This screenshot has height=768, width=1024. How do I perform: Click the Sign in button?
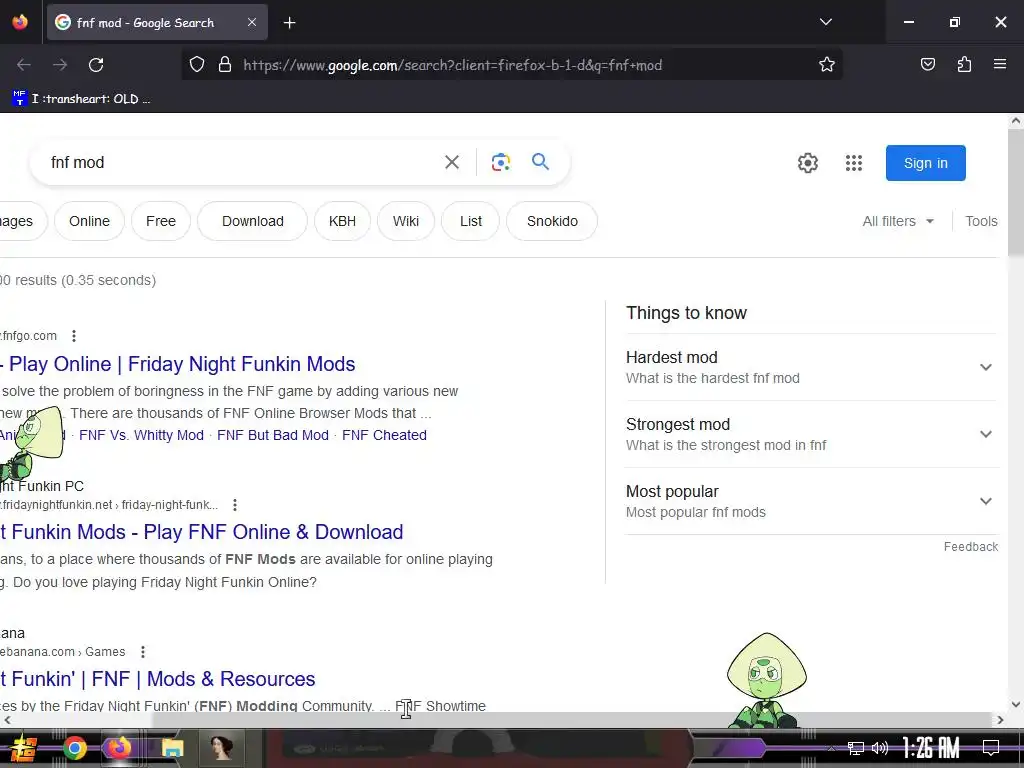(925, 163)
